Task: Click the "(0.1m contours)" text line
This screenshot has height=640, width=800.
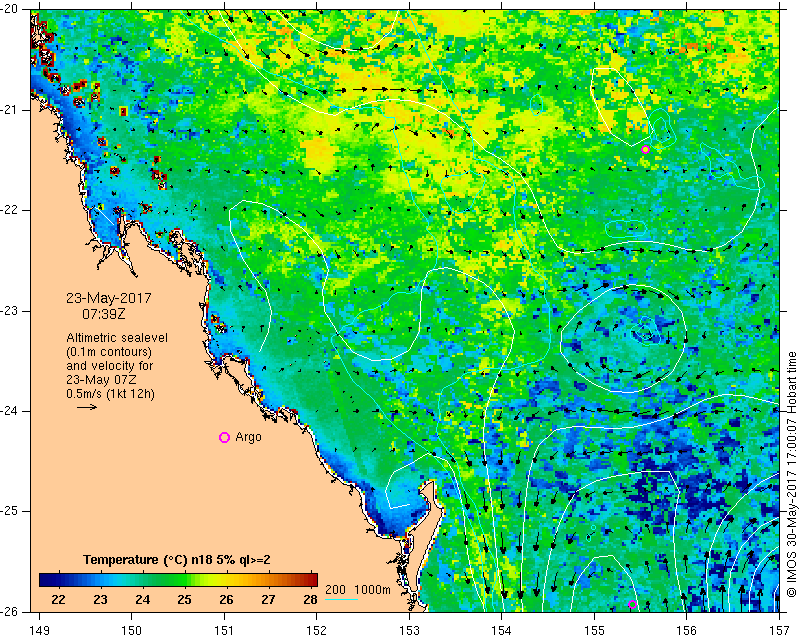Action: coord(109,352)
